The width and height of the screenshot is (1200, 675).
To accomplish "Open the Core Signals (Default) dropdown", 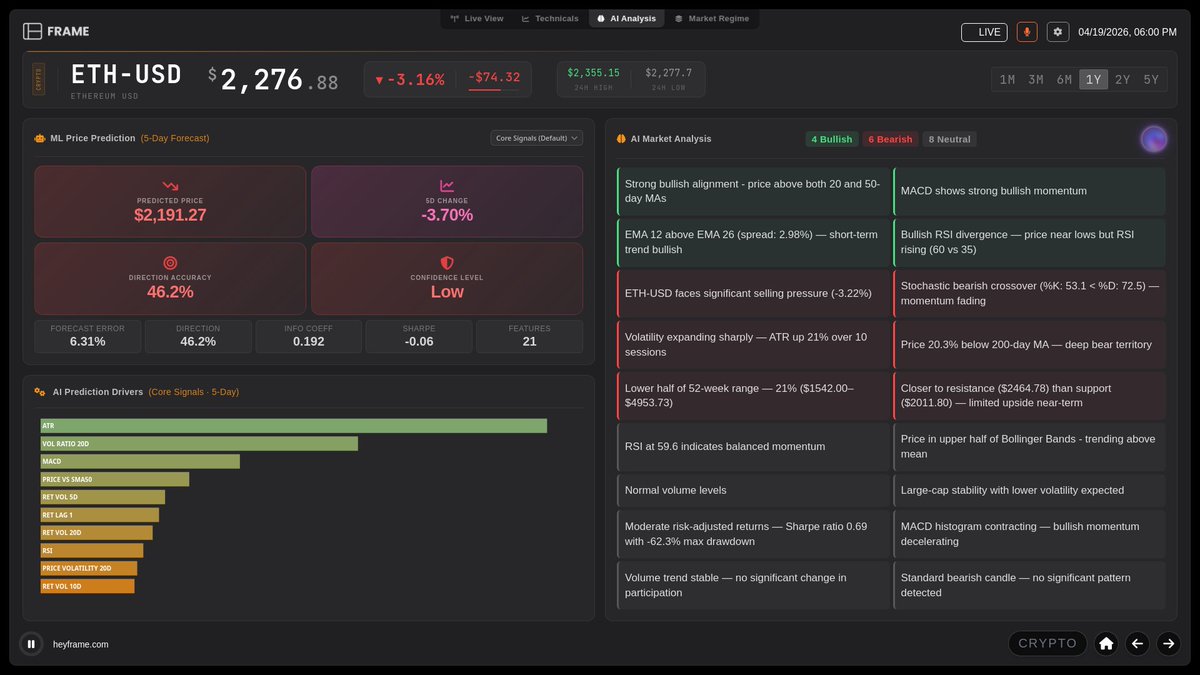I will [x=537, y=138].
